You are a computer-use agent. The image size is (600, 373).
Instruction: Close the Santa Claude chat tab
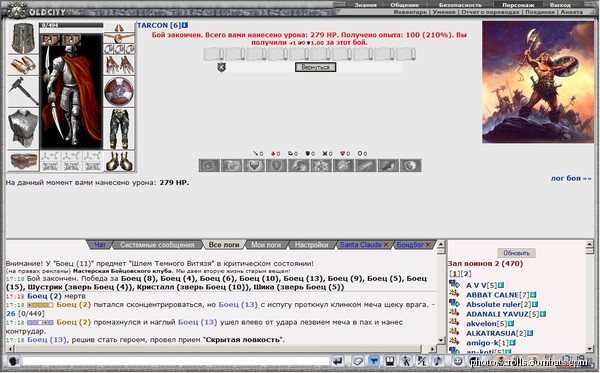tap(386, 244)
